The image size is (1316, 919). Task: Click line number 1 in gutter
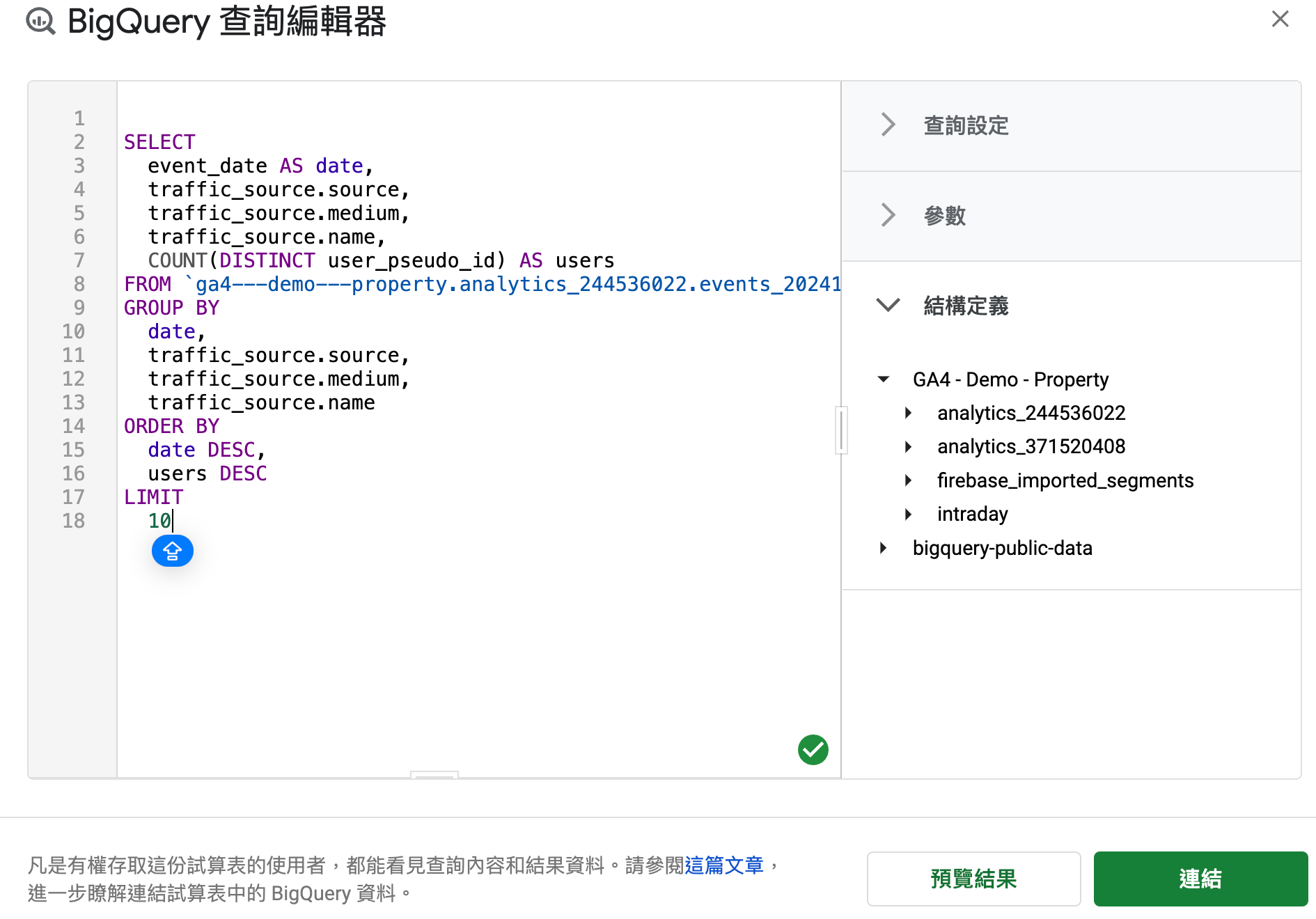pyautogui.click(x=79, y=118)
